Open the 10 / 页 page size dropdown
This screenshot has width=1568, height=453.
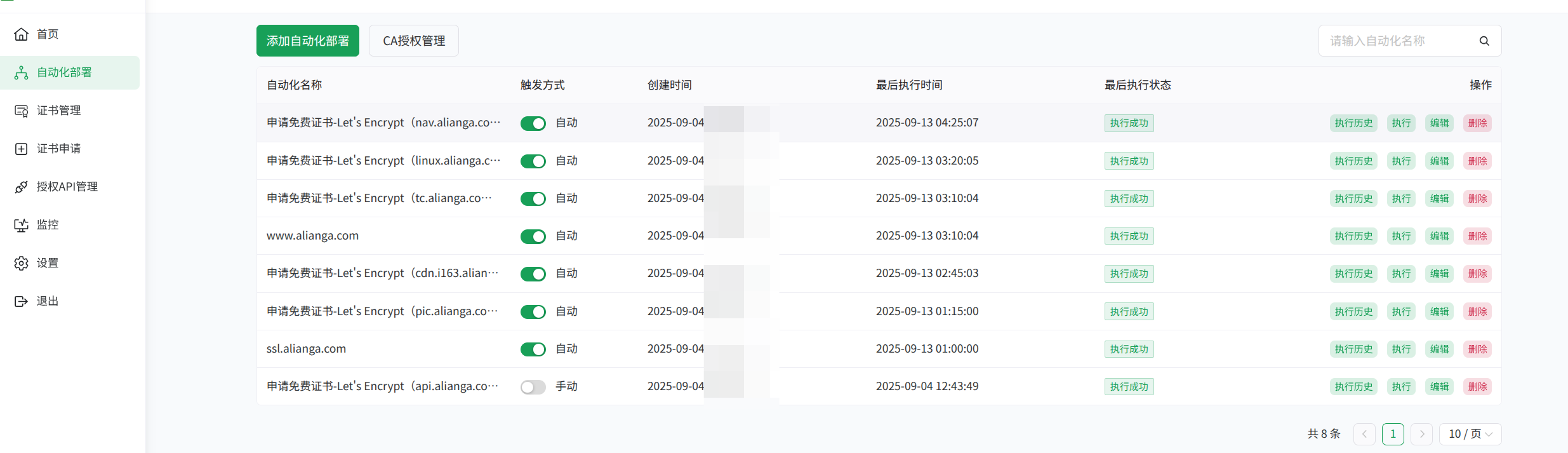pos(1470,434)
